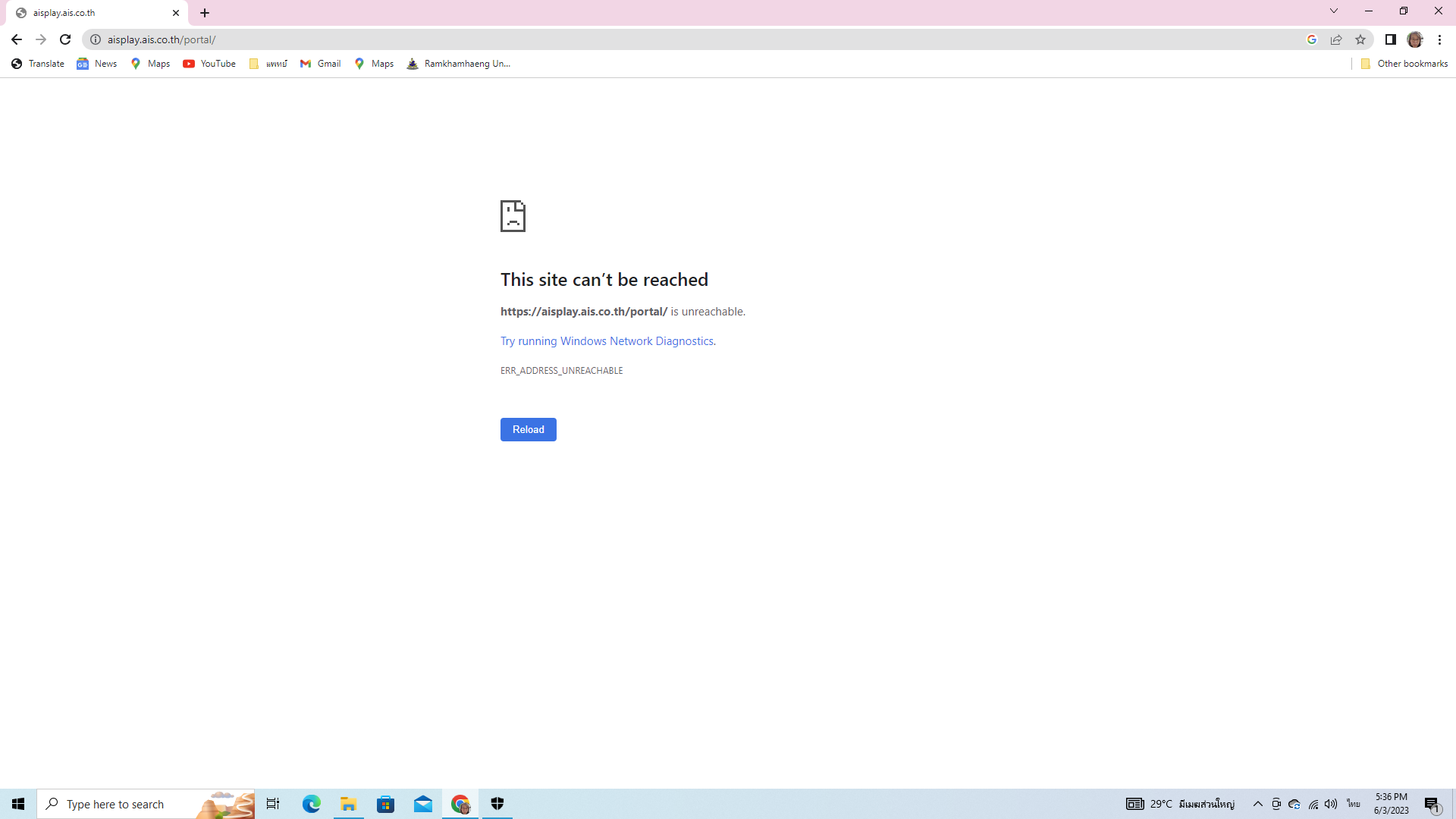1456x819 pixels.
Task: Show hidden system tray icons
Action: [1257, 804]
